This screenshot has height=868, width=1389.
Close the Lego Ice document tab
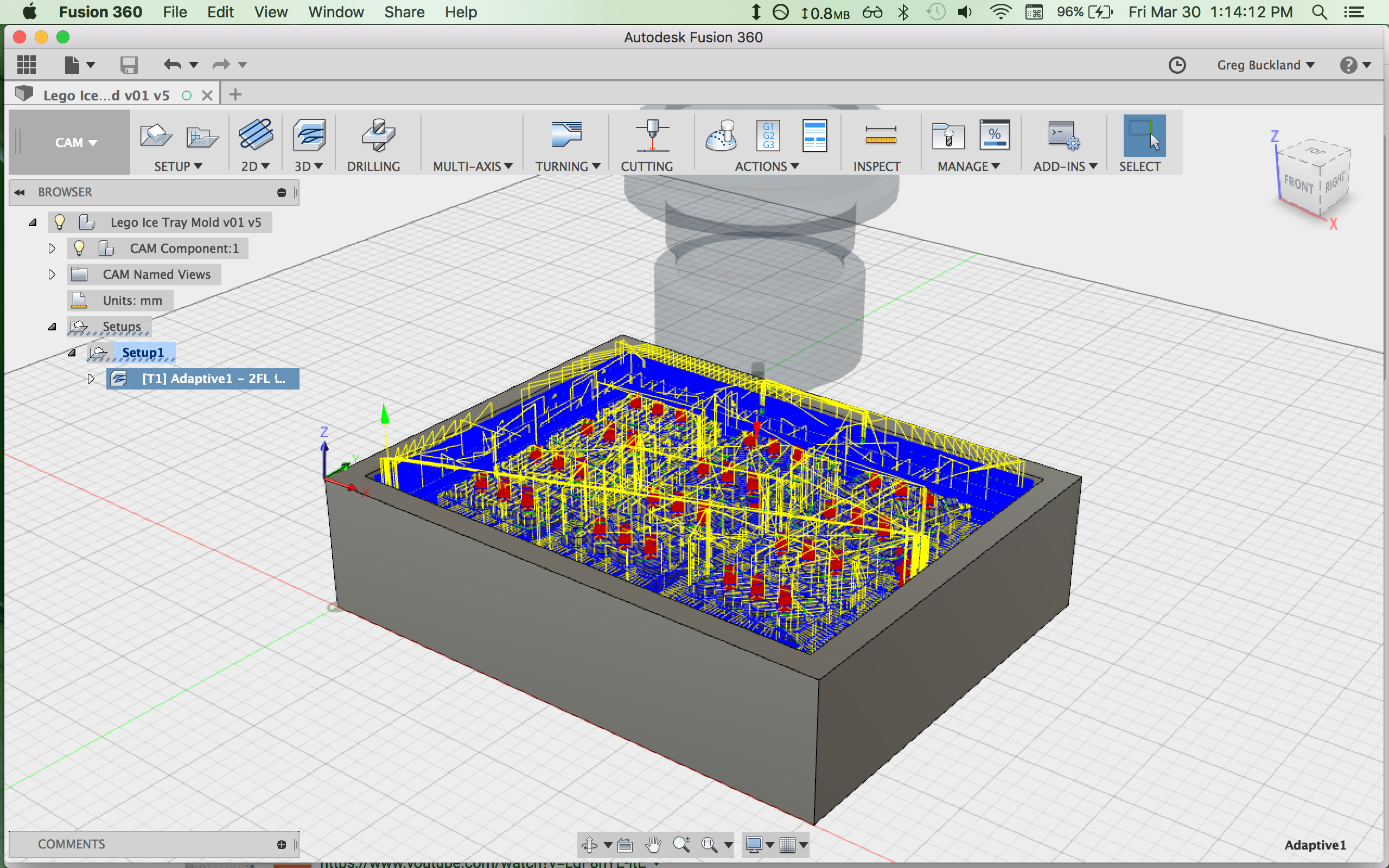[x=207, y=95]
